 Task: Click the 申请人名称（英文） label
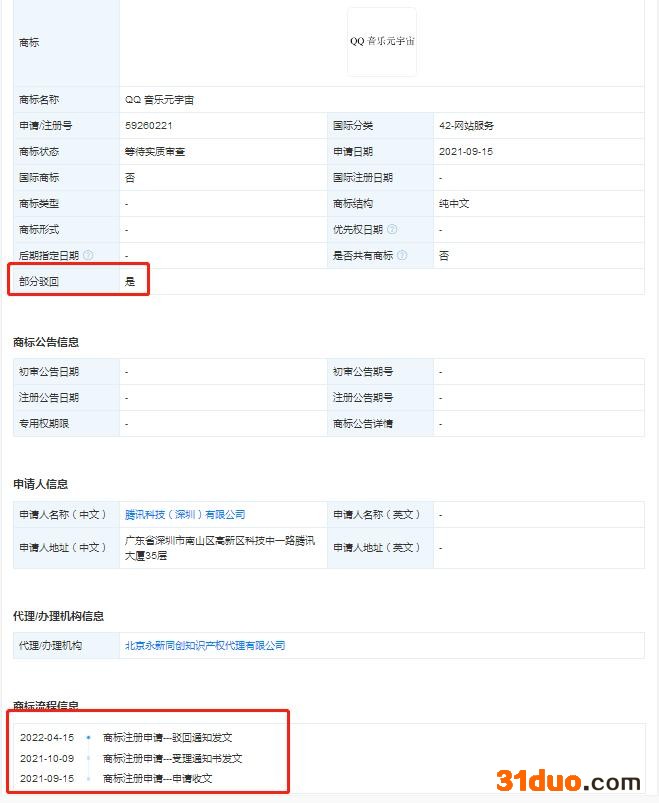(376, 514)
